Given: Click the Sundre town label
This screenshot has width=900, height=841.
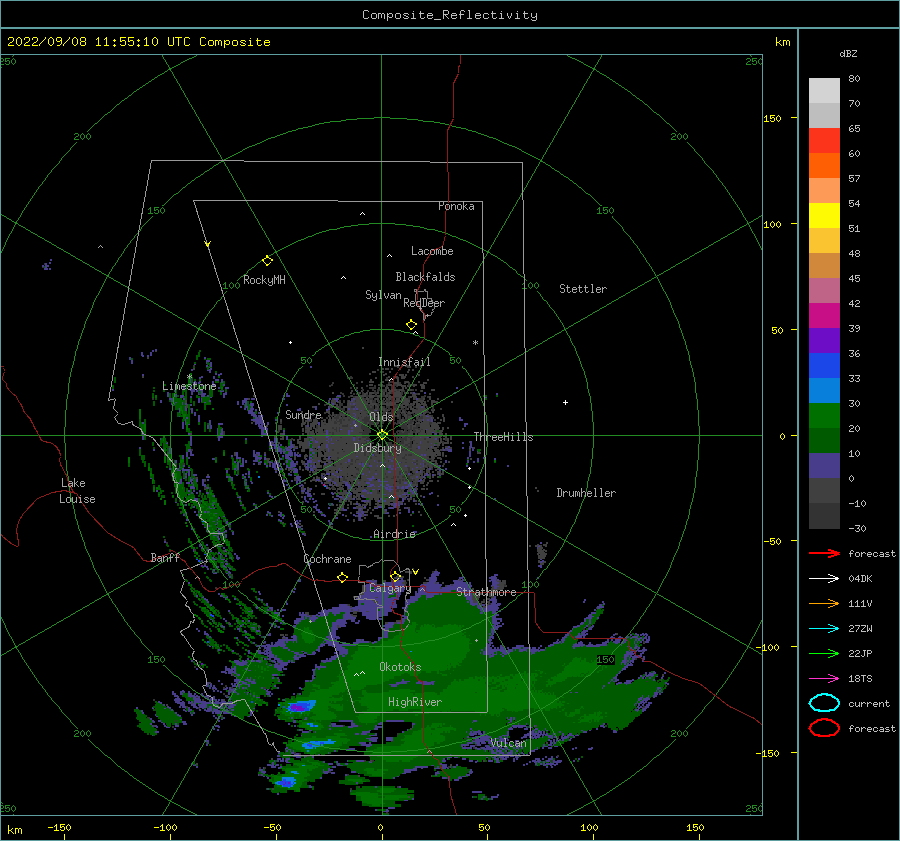Looking at the screenshot, I should point(303,414).
